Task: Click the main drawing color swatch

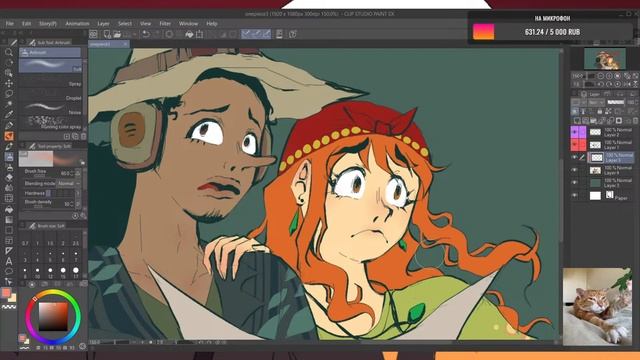Action: tap(6, 293)
